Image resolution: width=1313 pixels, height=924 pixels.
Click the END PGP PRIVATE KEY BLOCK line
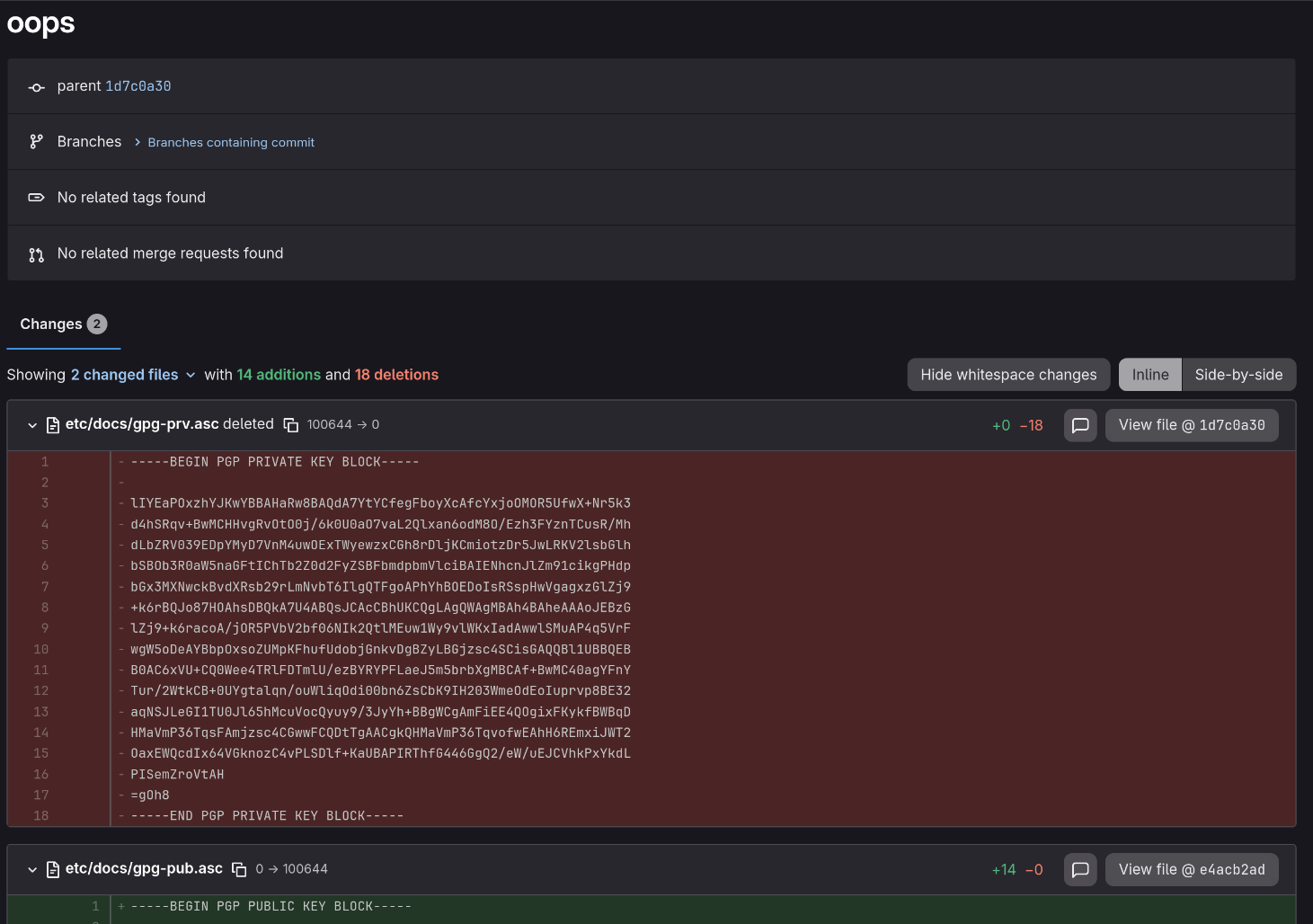(x=267, y=816)
